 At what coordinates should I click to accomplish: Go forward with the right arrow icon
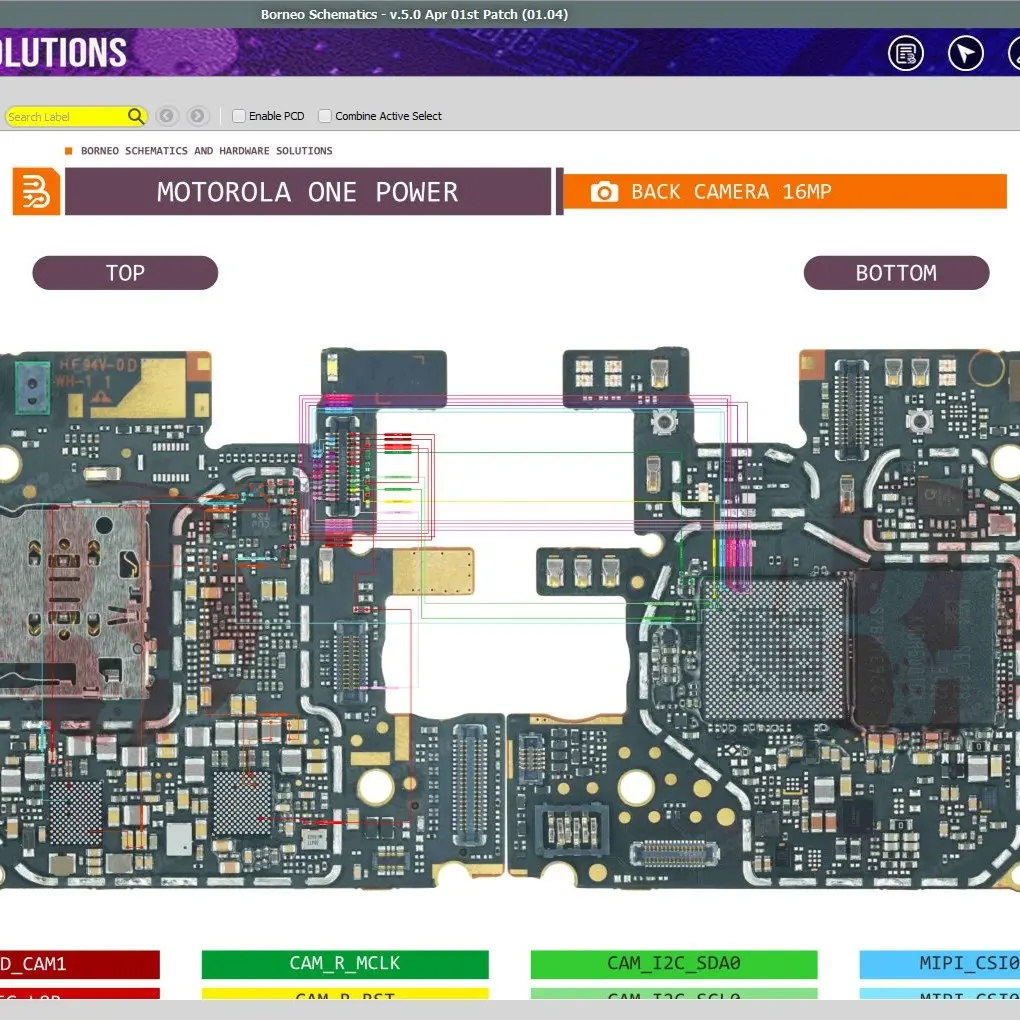pyautogui.click(x=197, y=116)
